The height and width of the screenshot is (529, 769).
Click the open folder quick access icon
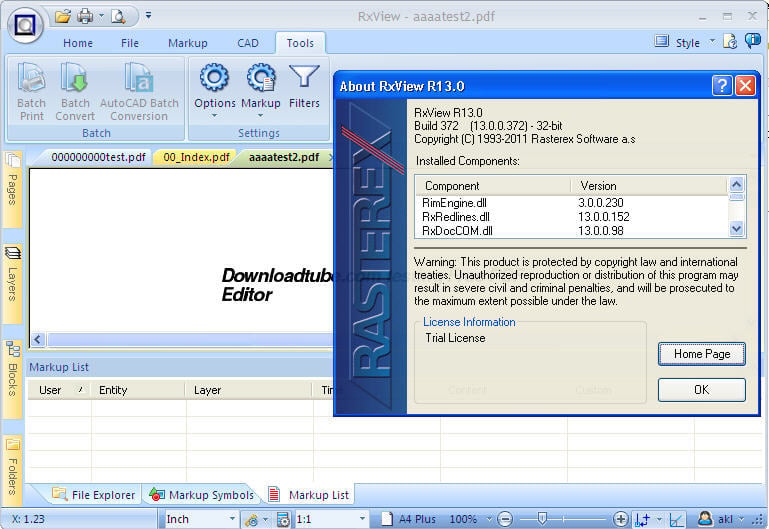(x=63, y=17)
